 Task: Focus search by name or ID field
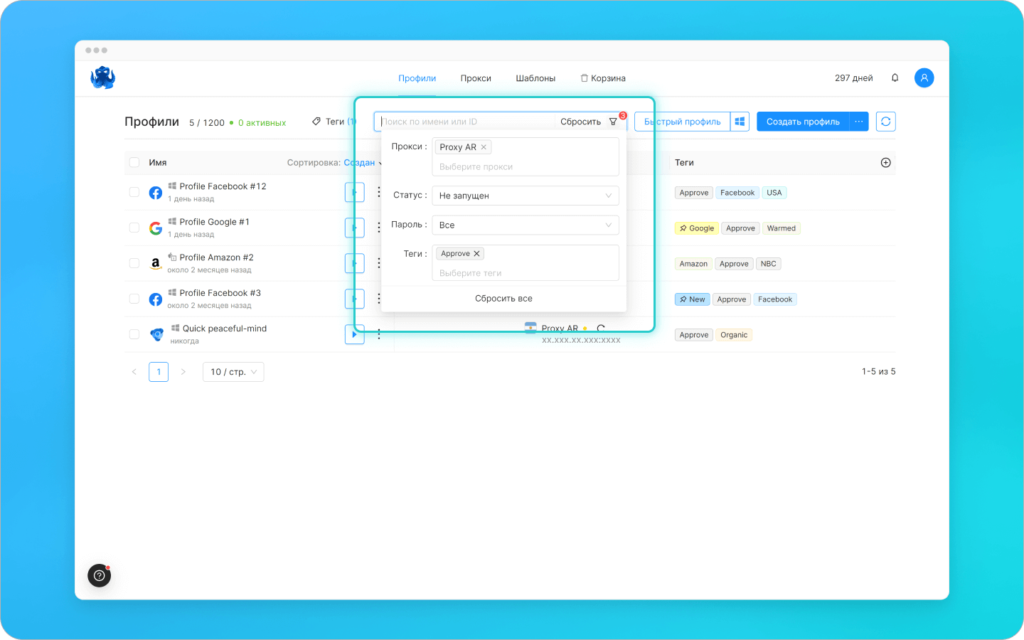466,121
